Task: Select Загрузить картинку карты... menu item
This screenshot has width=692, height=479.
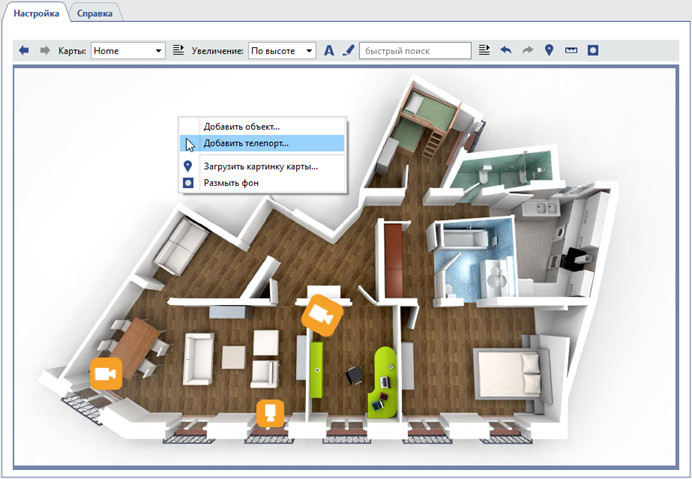Action: click(x=260, y=166)
